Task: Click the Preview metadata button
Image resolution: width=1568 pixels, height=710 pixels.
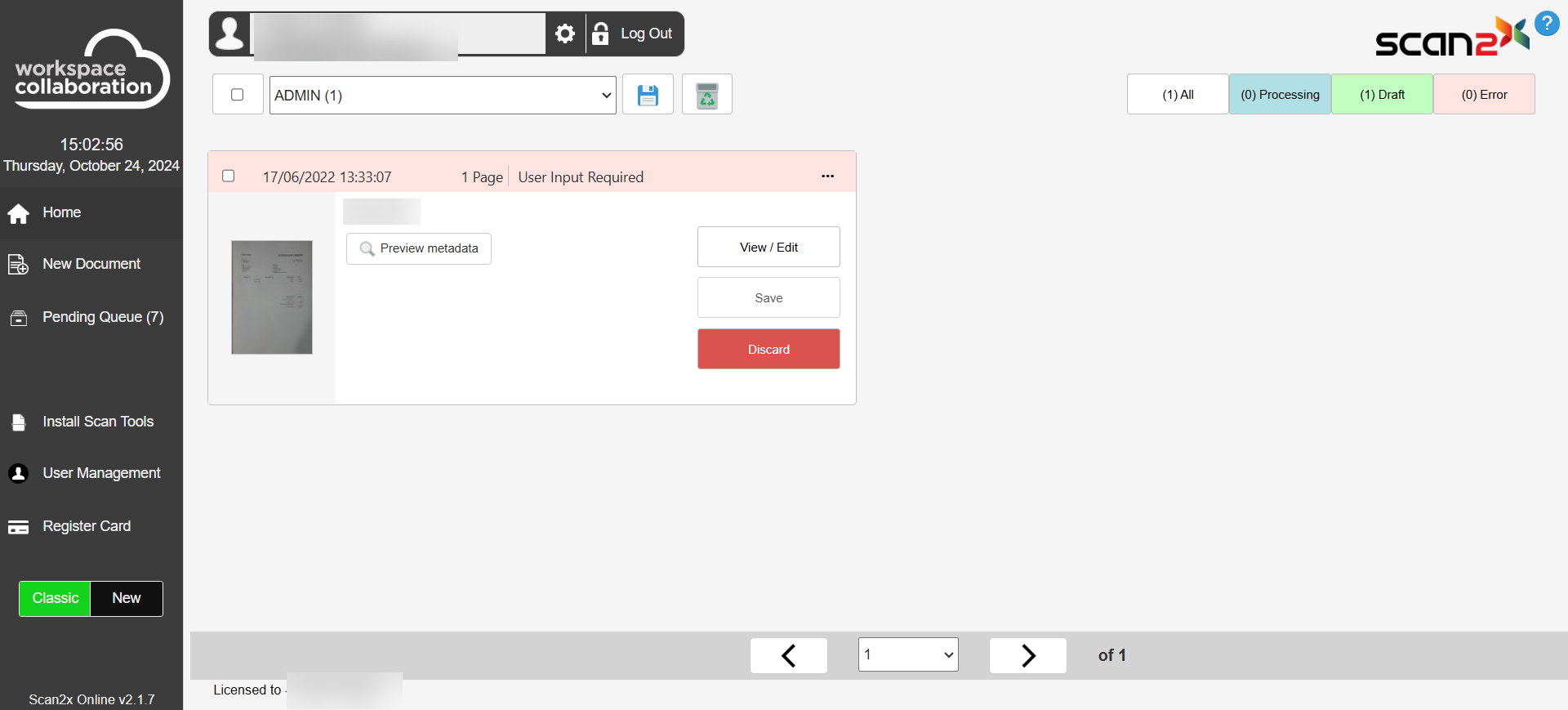Action: coord(419,248)
